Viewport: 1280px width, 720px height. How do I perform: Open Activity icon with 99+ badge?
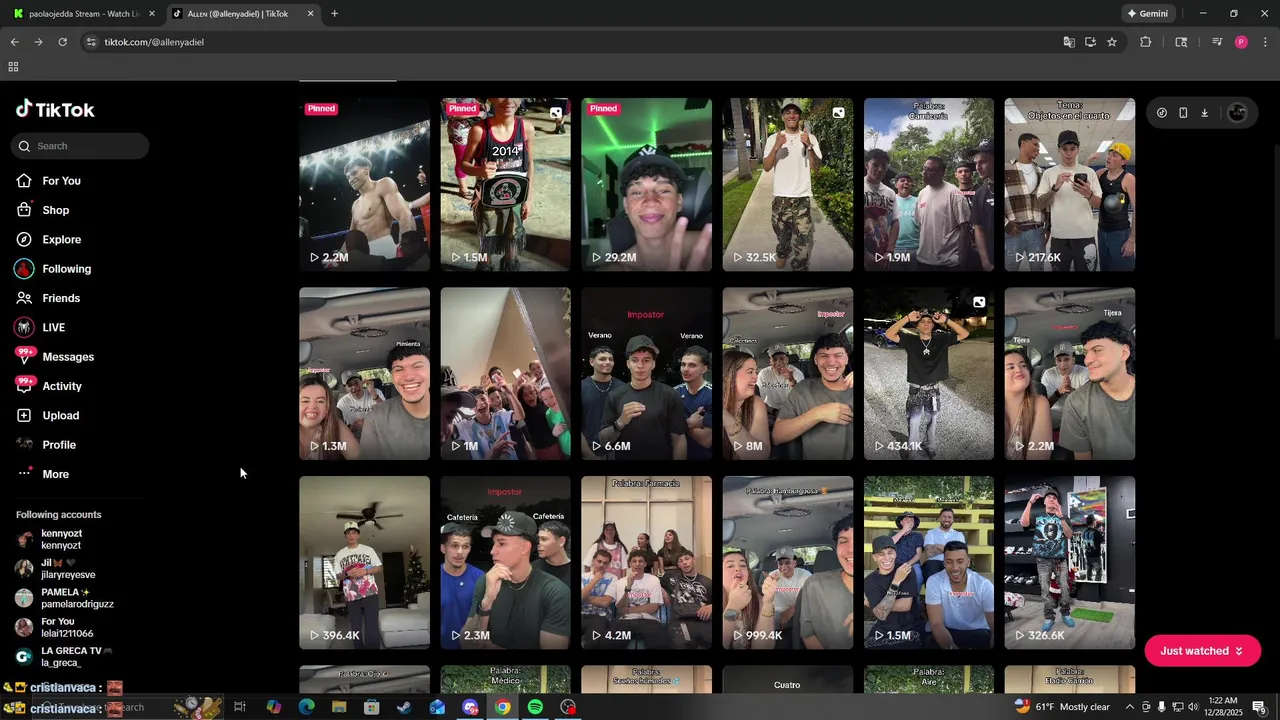tap(24, 386)
